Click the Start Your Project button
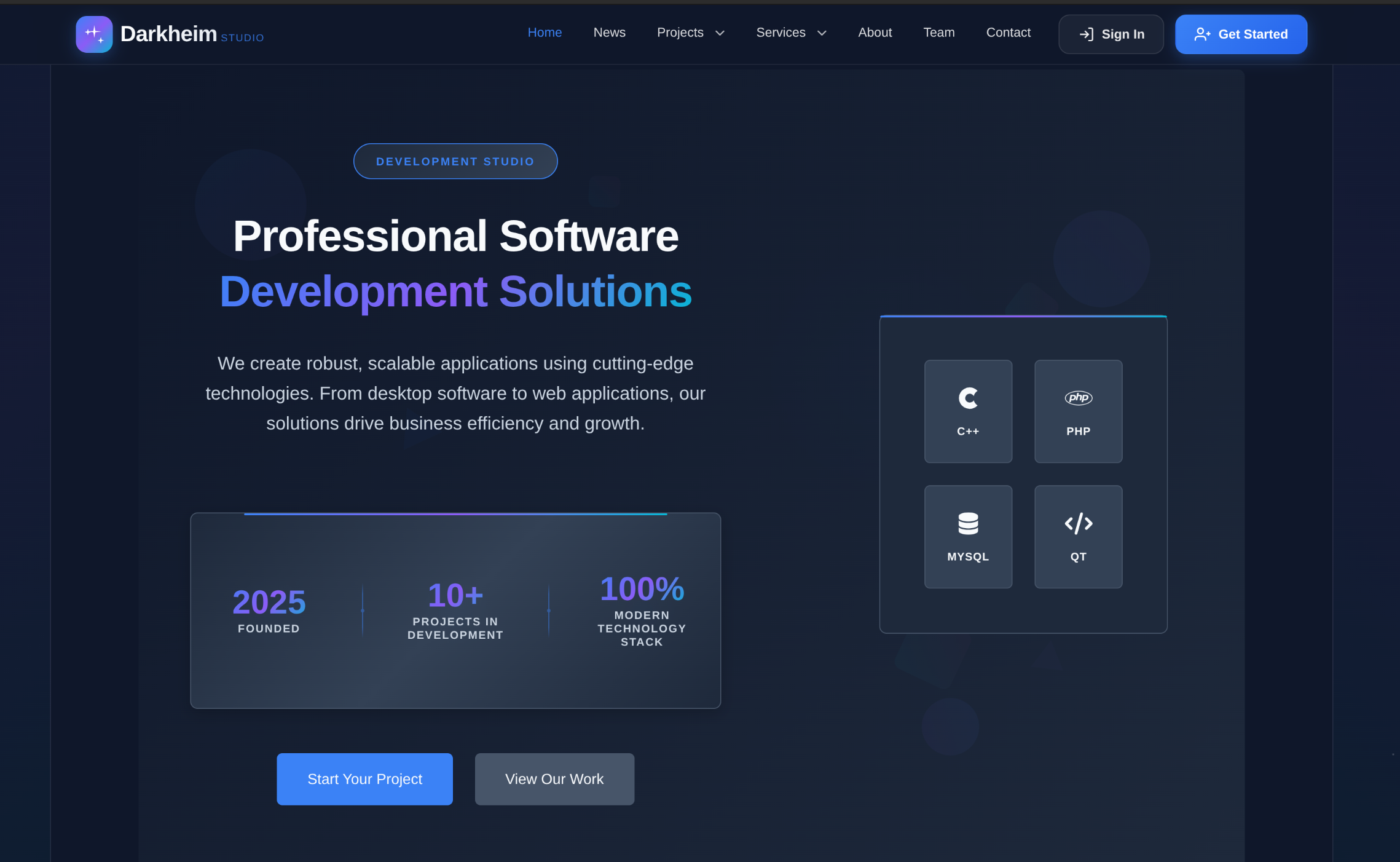The image size is (1400, 862). tap(364, 779)
